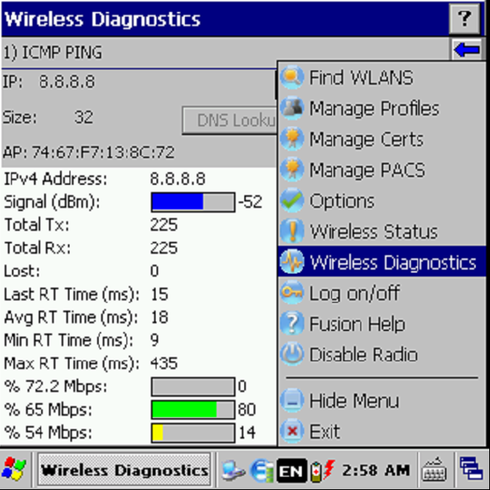Open Manage Profiles from the menu
Viewport: 490px width, 490px height.
(x=382, y=108)
